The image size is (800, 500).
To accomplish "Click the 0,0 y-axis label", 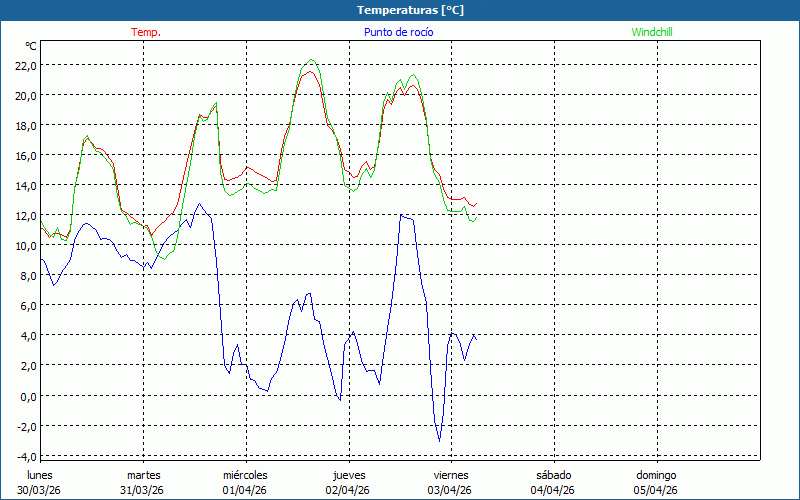I will pos(26,395).
